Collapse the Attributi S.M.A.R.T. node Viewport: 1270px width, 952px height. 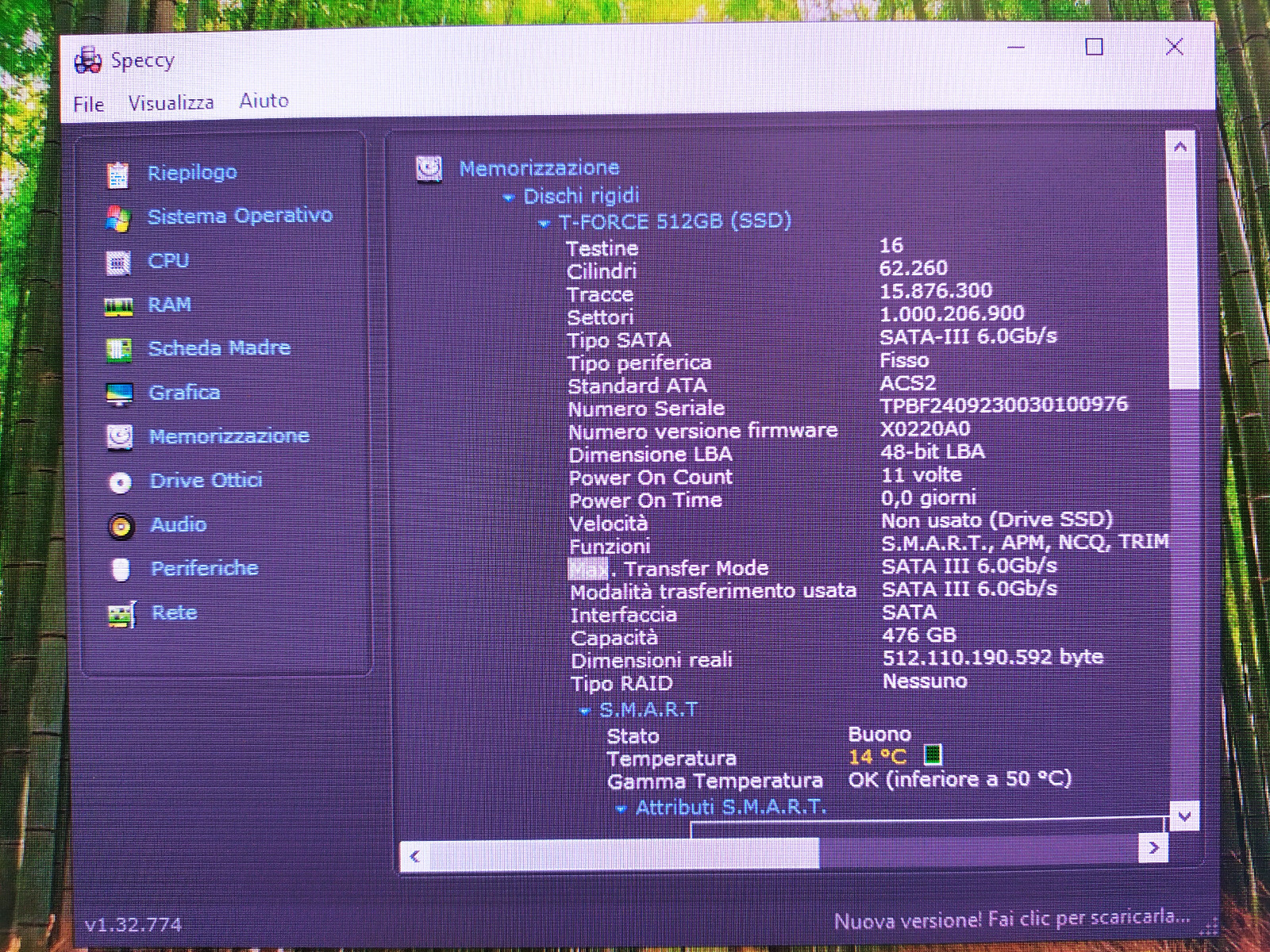[x=622, y=809]
